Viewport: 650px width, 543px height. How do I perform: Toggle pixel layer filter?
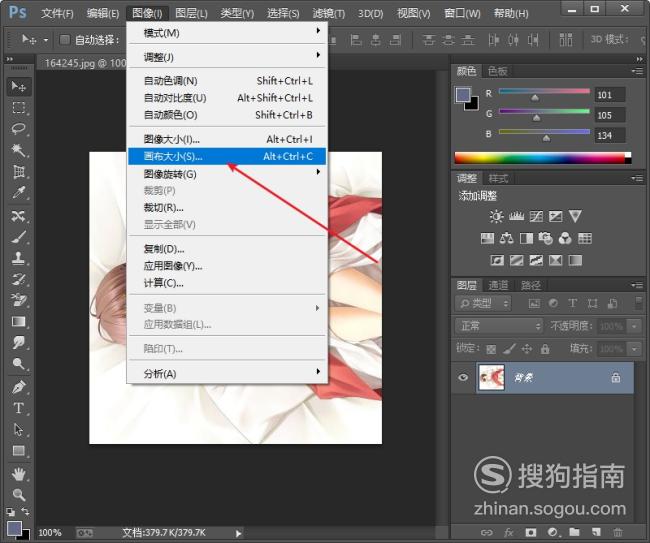point(534,304)
